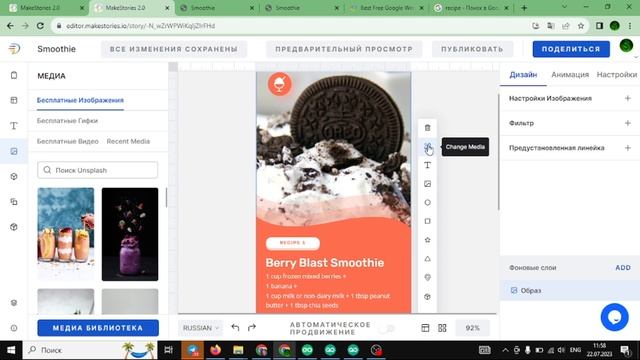Open the templates panel in left sidebar
The height and width of the screenshot is (360, 640).
(x=14, y=100)
